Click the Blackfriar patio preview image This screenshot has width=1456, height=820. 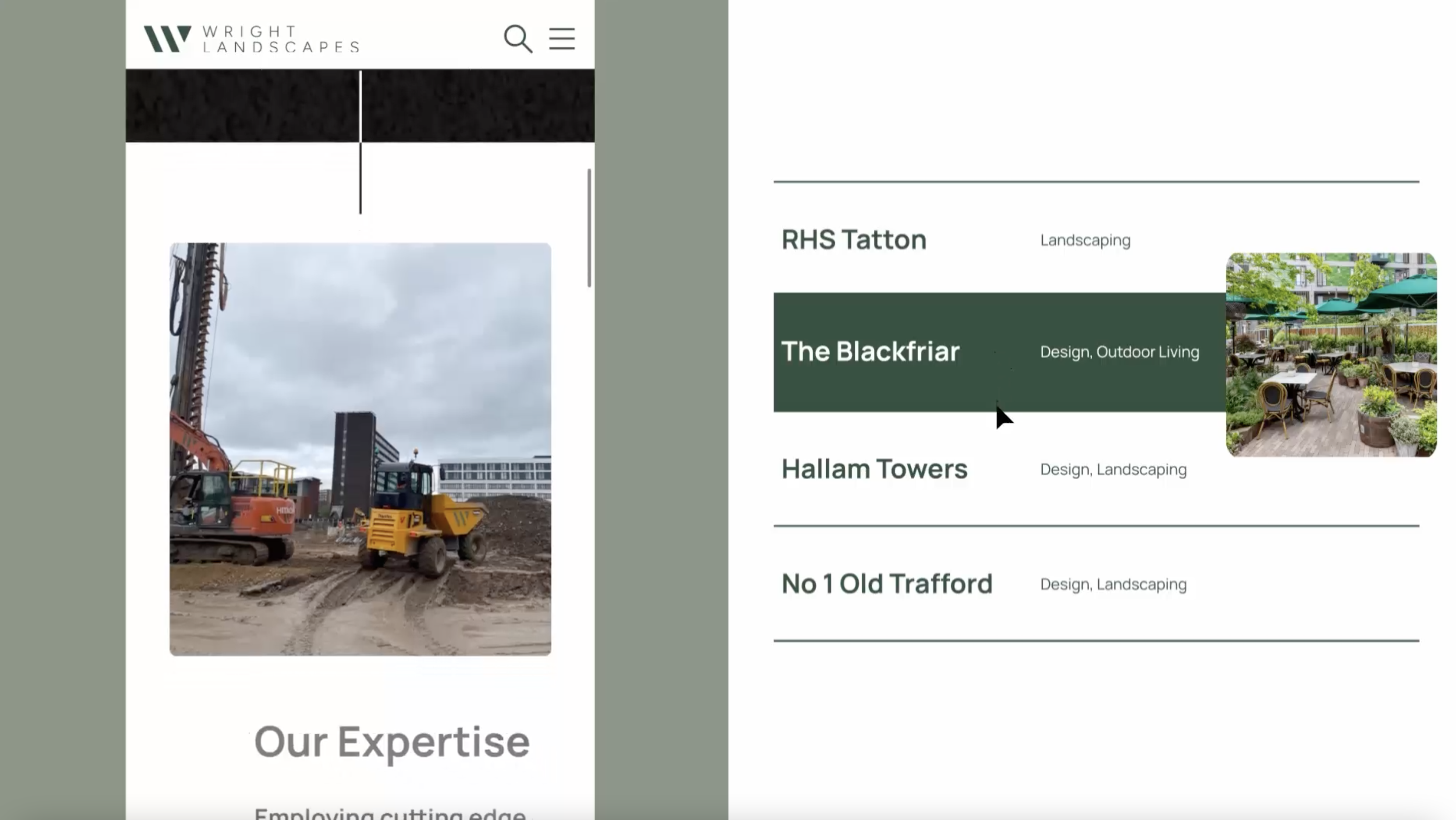click(1331, 355)
